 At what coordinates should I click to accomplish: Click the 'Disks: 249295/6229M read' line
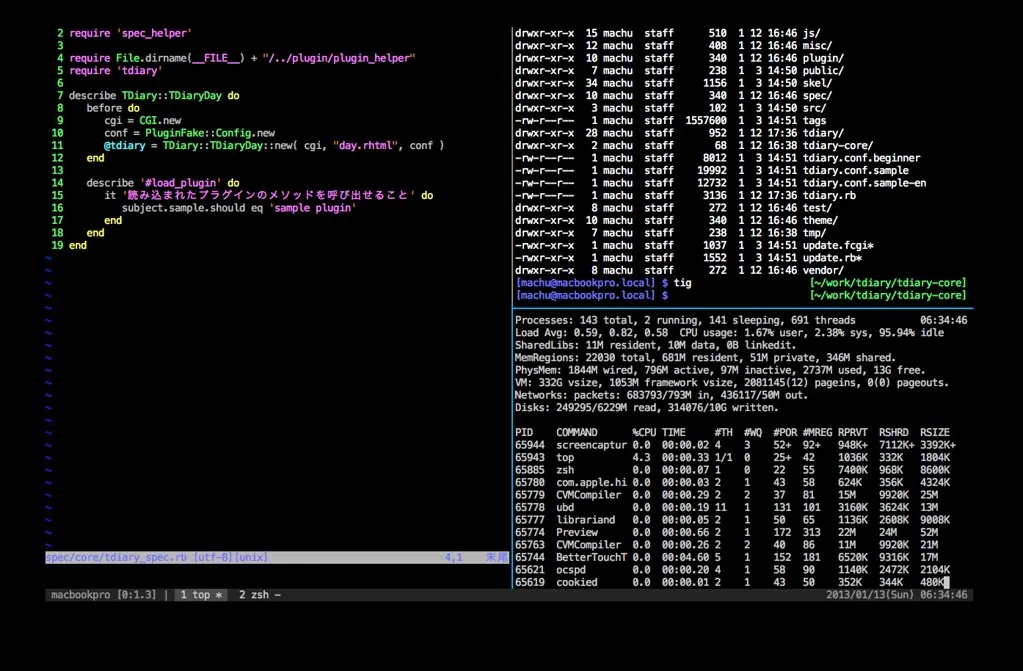coord(647,407)
